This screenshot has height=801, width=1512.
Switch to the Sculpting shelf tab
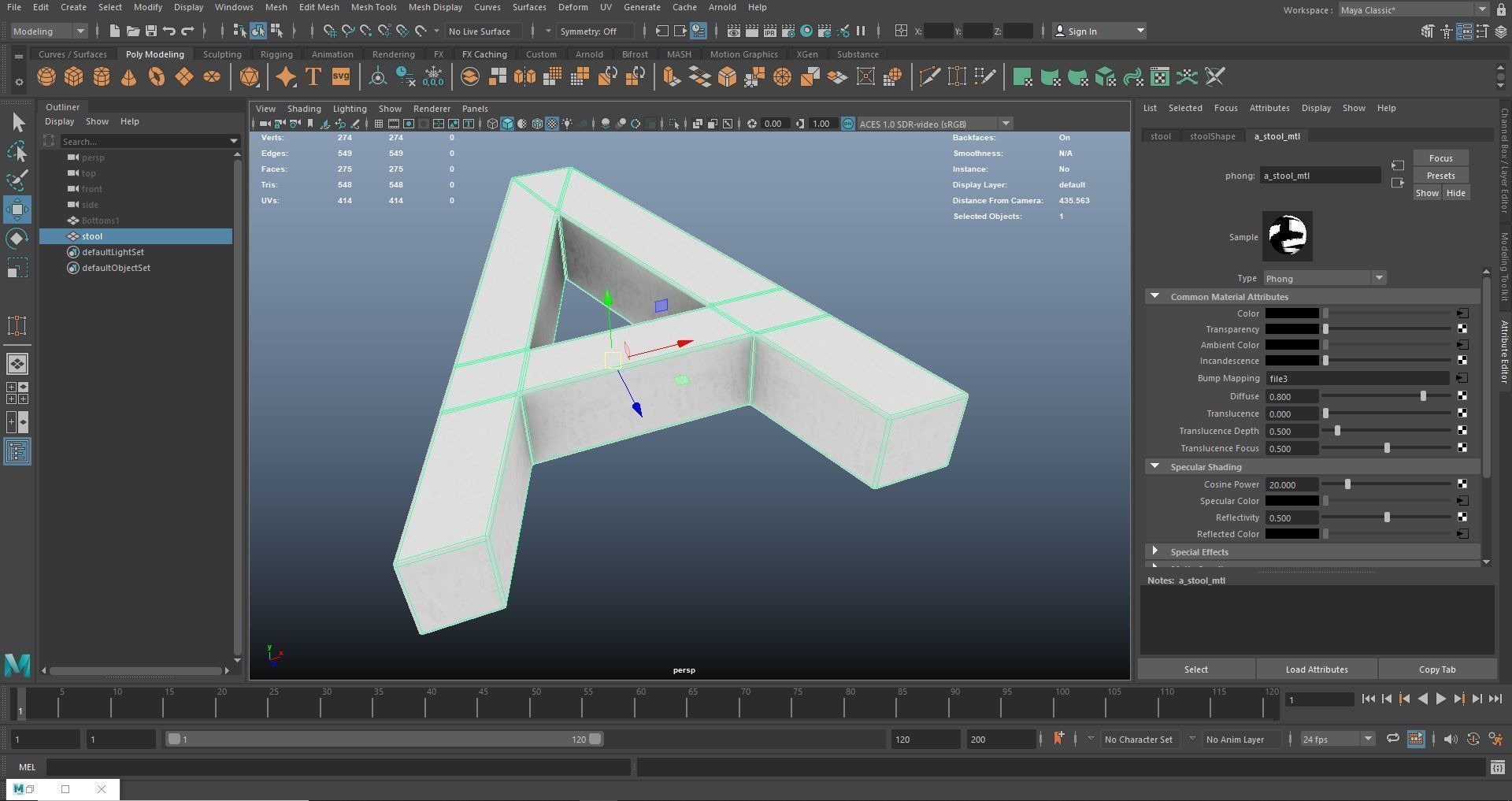click(222, 54)
